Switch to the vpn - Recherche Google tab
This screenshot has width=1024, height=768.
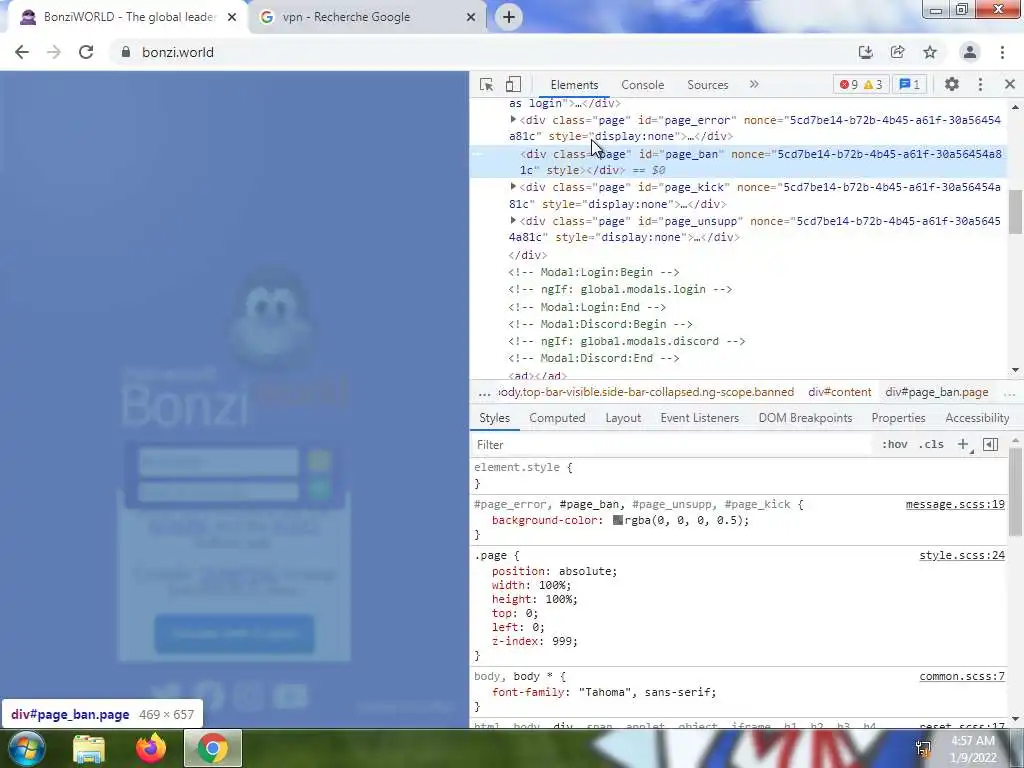point(367,17)
